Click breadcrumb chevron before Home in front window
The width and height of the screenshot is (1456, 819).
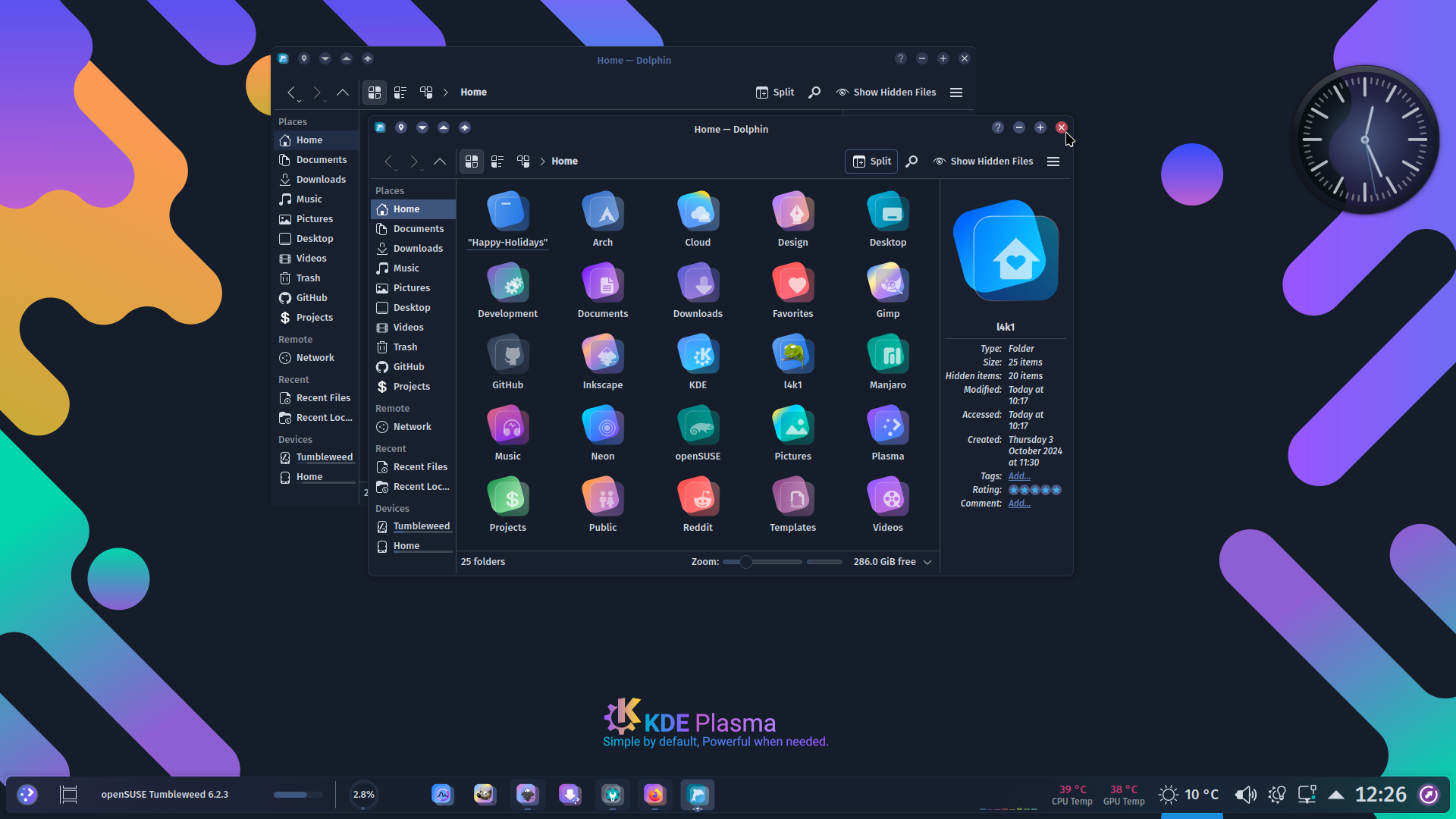(x=543, y=162)
